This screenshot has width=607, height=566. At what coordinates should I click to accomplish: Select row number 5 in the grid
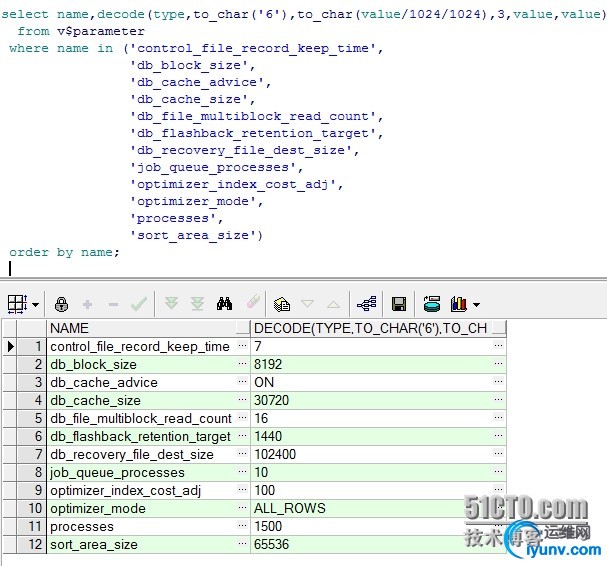32,418
